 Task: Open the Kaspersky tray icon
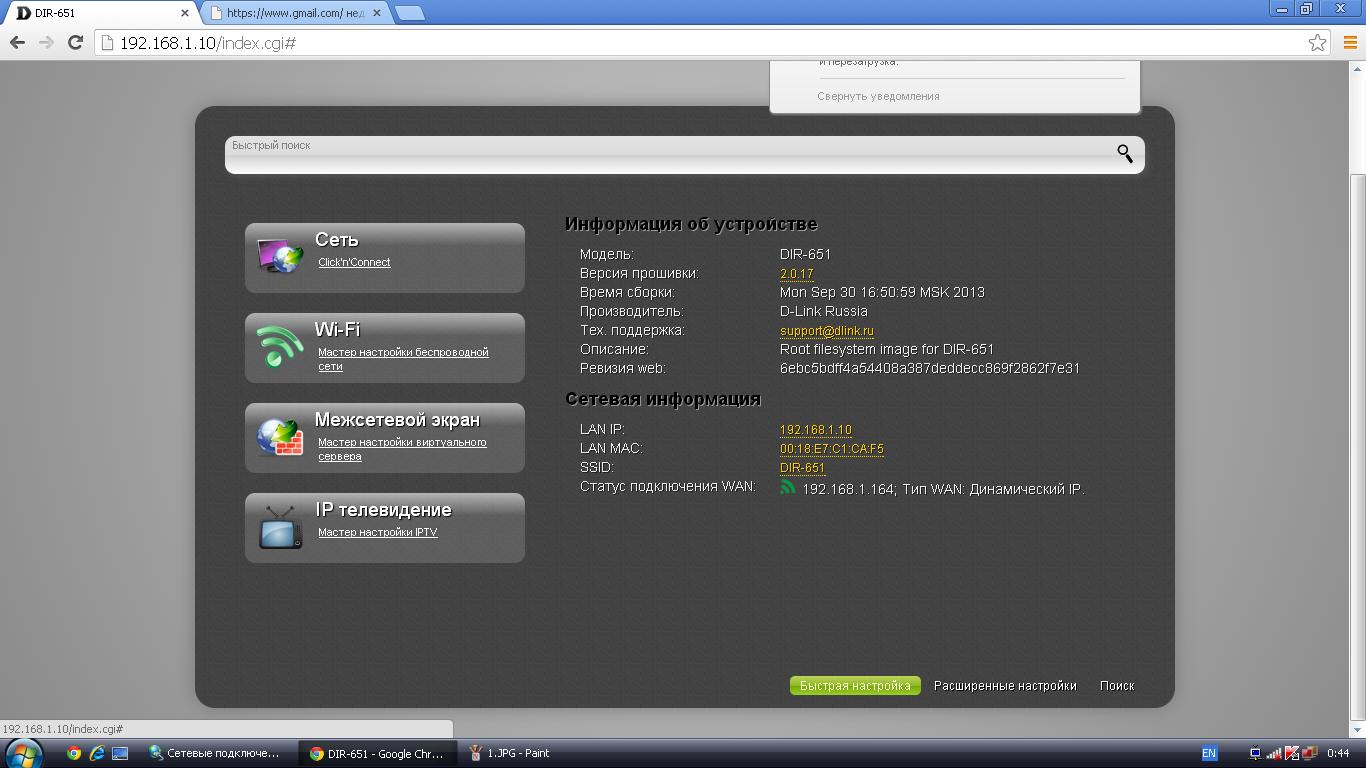[1292, 753]
